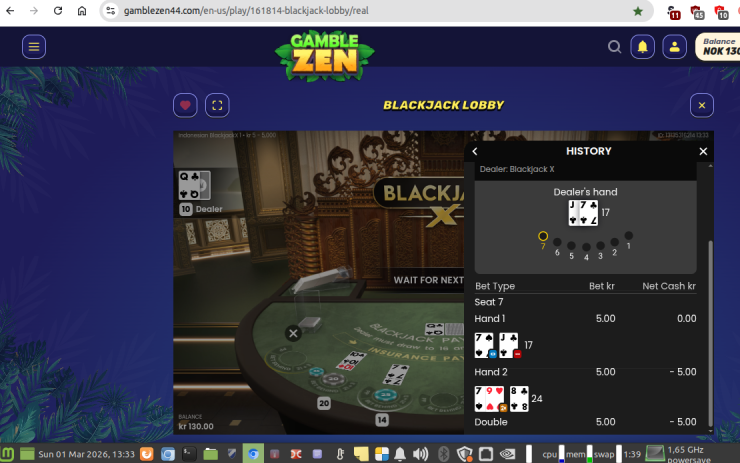This screenshot has height=463, width=740.
Task: Select seat 7 in dealer's hand diagram
Action: pos(543,237)
